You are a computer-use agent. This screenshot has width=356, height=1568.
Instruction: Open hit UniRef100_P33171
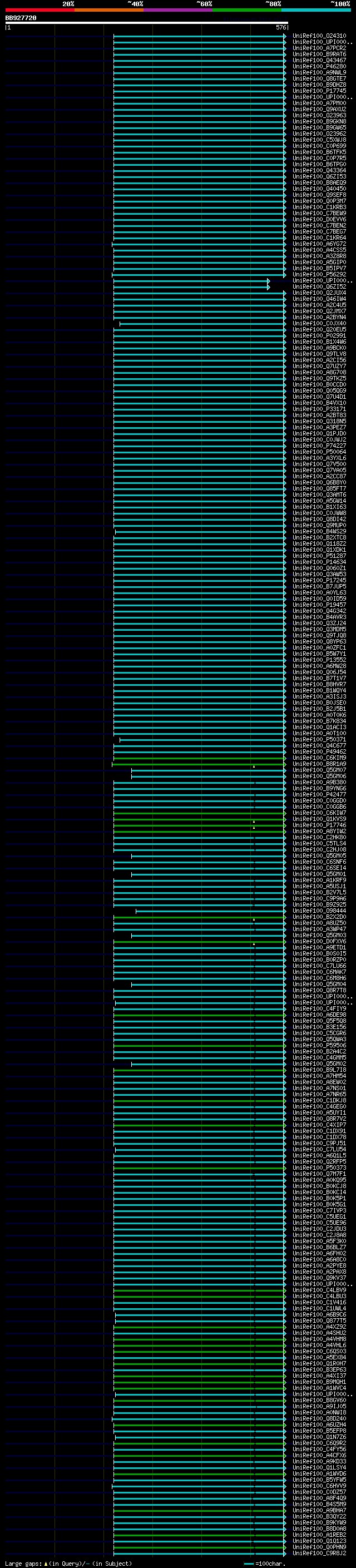(x=319, y=409)
